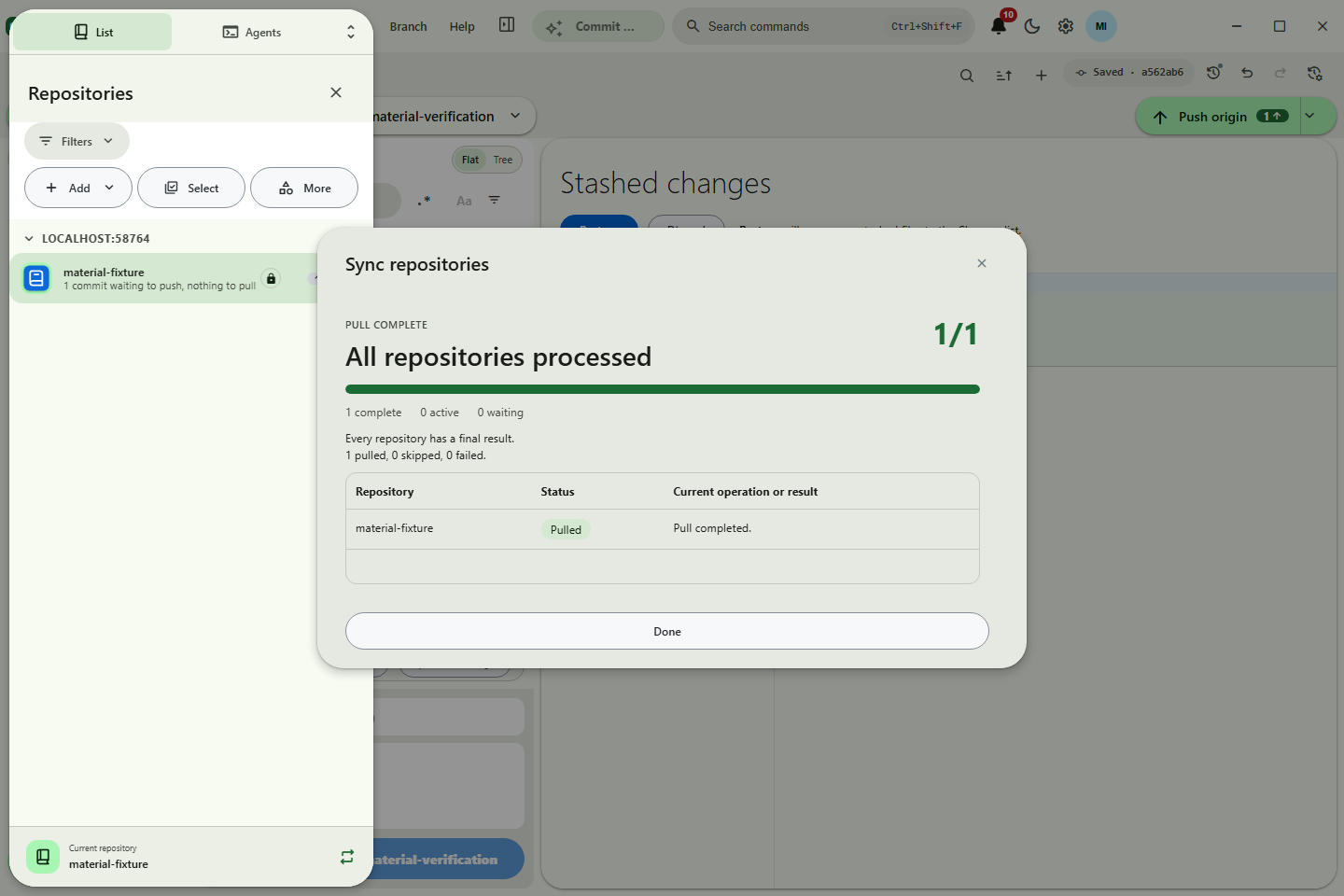This screenshot has width=1344, height=896.
Task: Click the blue repository icon on material-fixture
Action: coord(36,278)
